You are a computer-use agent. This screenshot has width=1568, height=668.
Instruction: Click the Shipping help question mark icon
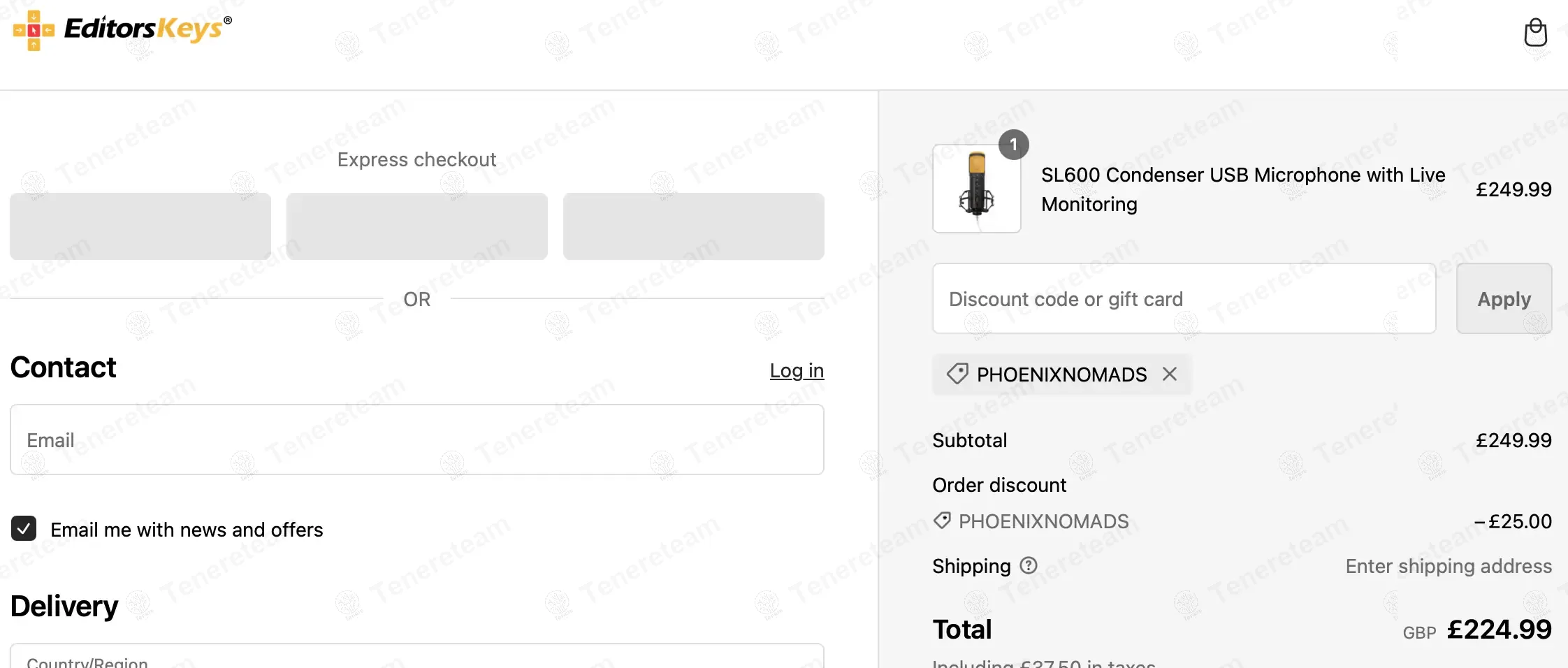(1028, 565)
